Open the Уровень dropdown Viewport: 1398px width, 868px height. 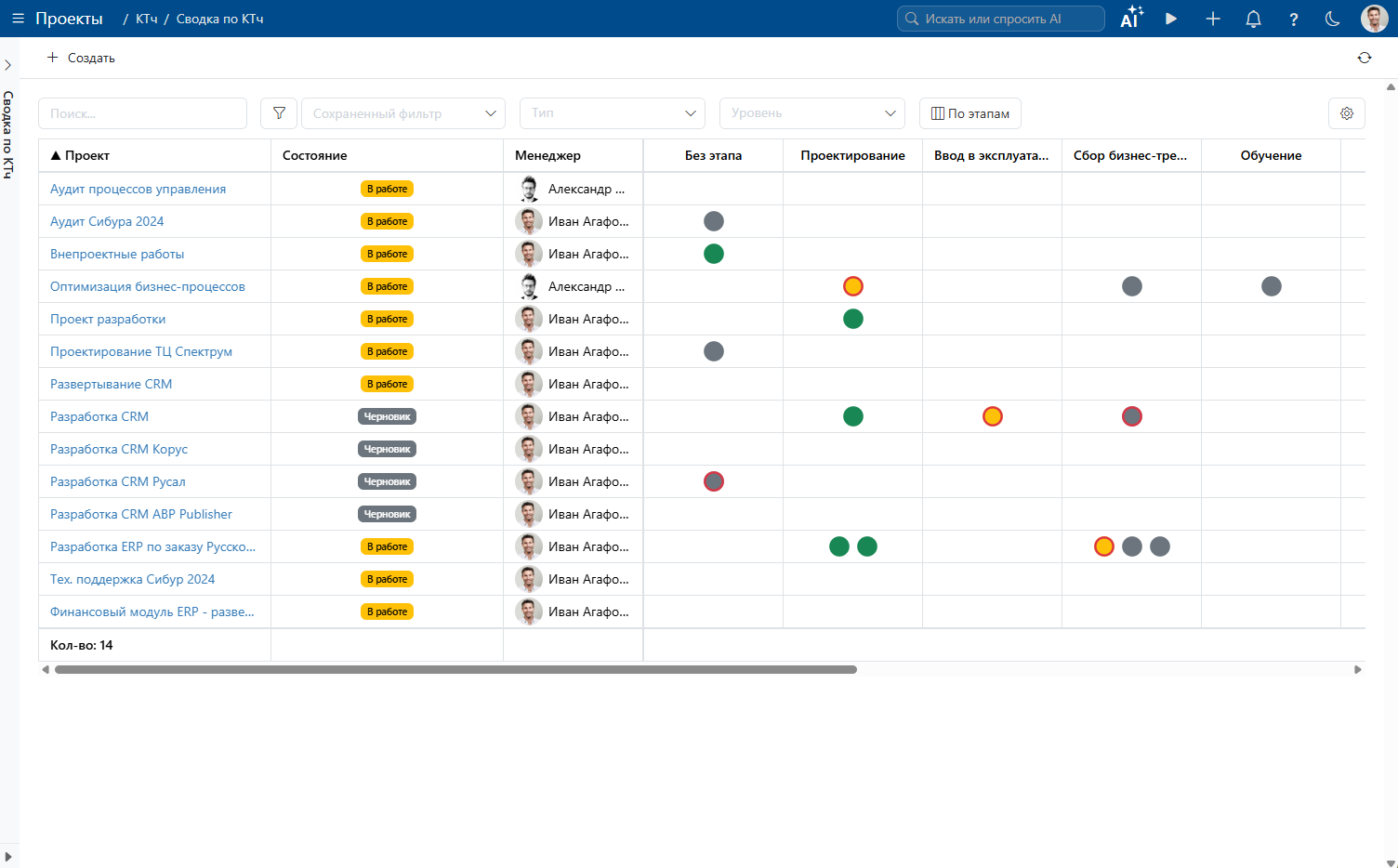[812, 113]
